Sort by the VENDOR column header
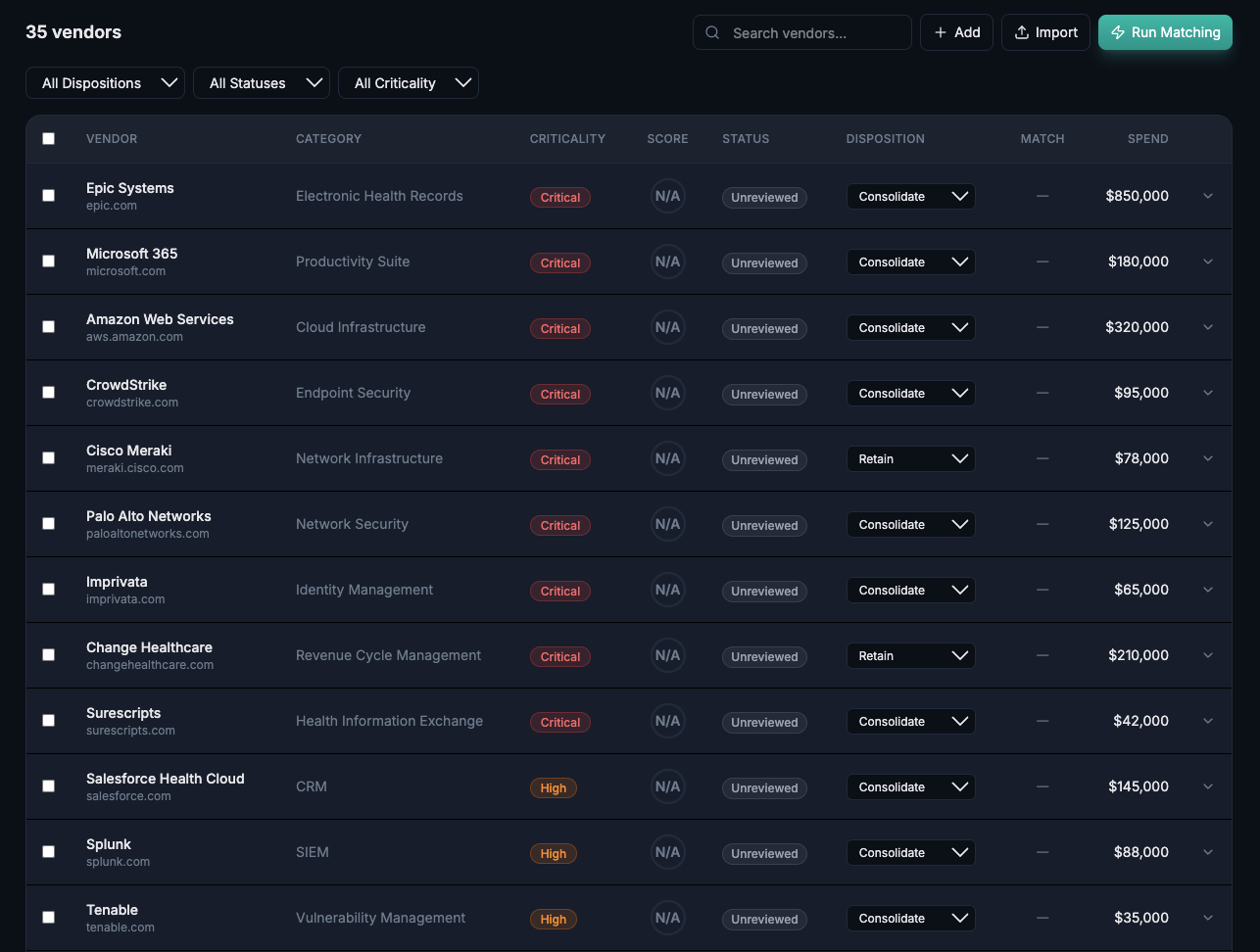This screenshot has width=1260, height=952. click(111, 138)
